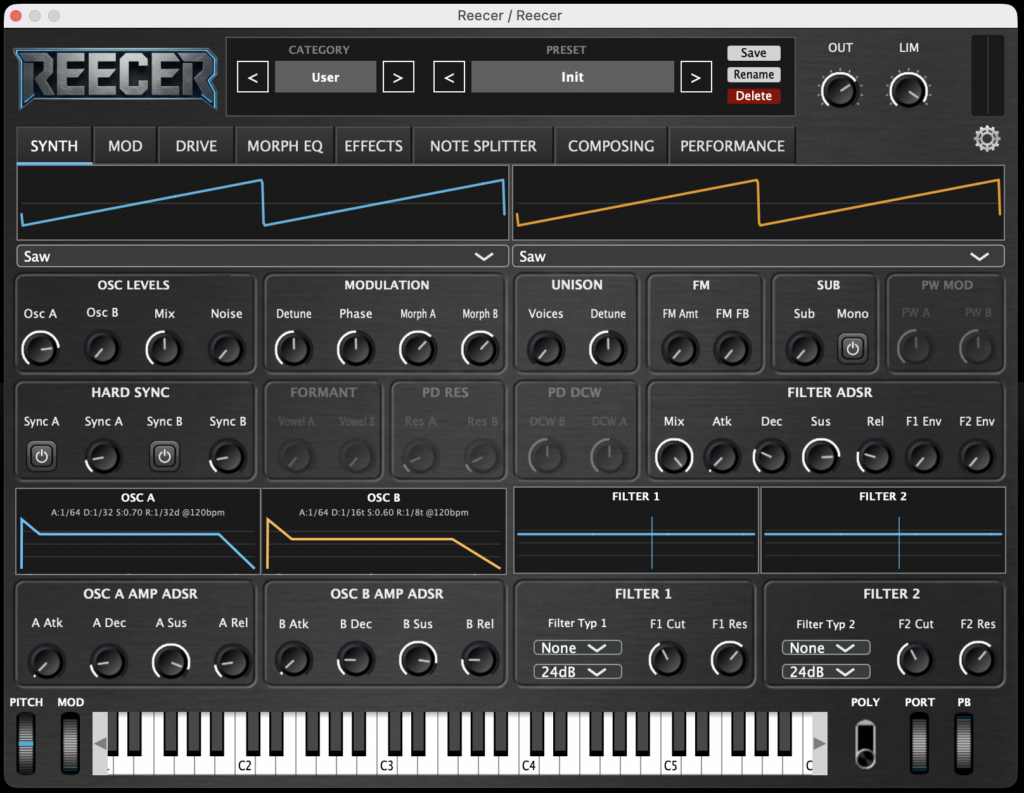Viewport: 1024px width, 793px height.
Task: Go to the previous preset arrow
Action: click(449, 77)
